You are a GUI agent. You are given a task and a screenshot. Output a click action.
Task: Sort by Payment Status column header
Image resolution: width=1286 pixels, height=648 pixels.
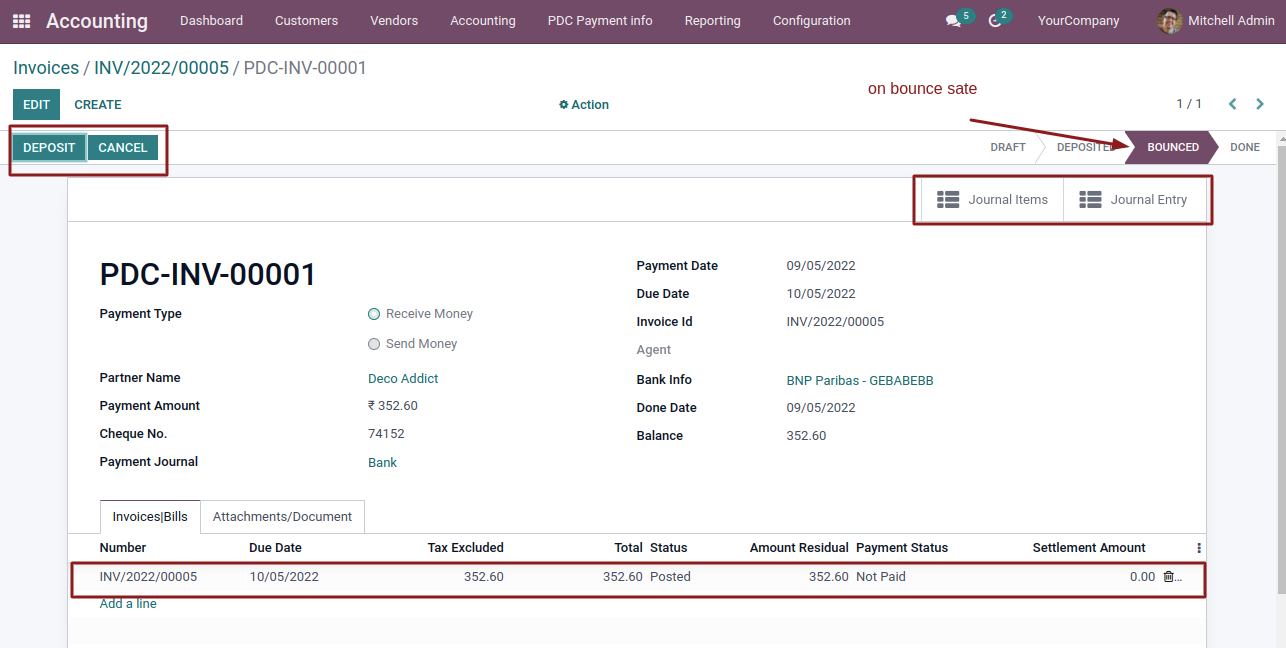point(902,548)
